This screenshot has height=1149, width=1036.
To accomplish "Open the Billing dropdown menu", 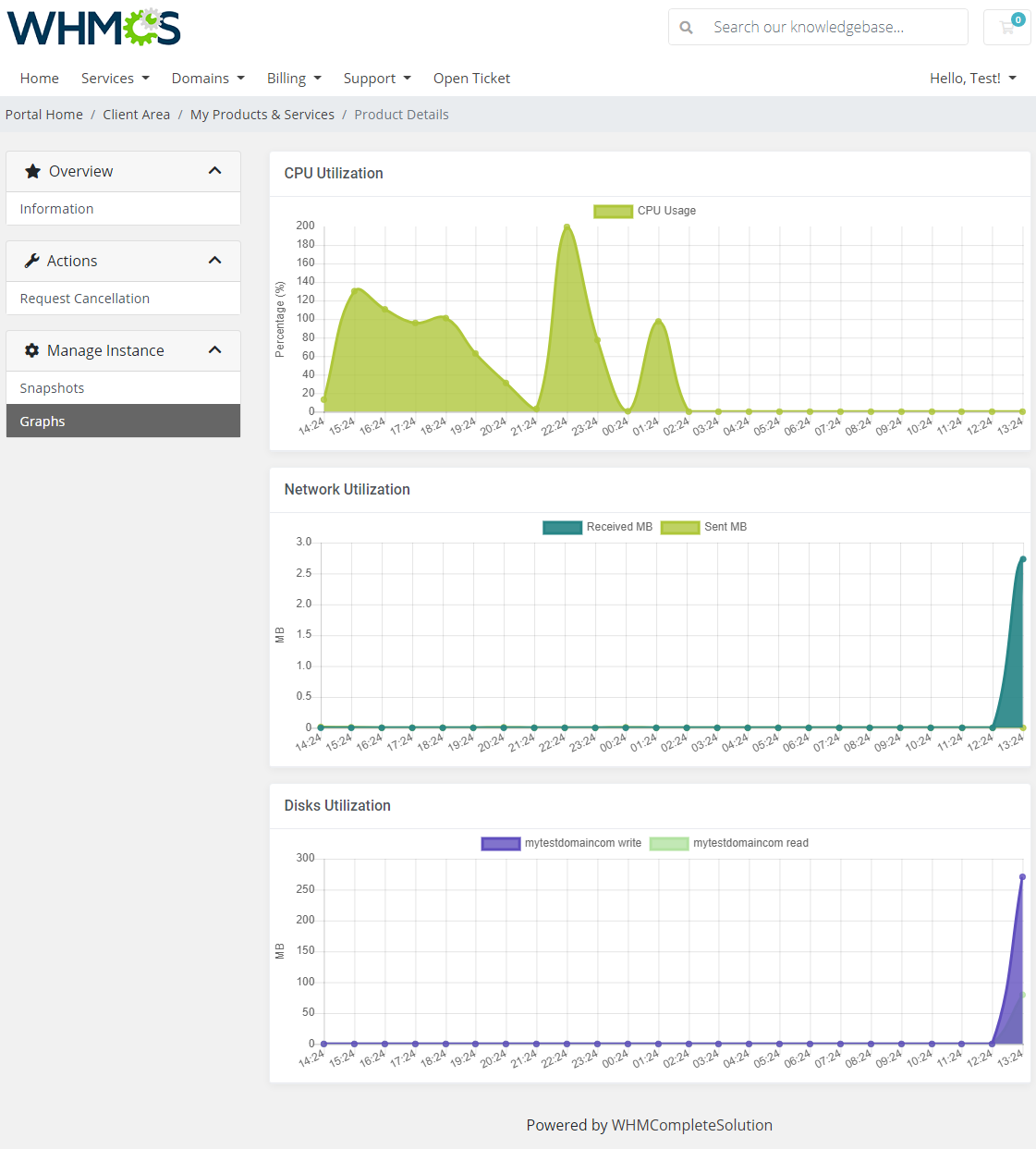I will [294, 79].
